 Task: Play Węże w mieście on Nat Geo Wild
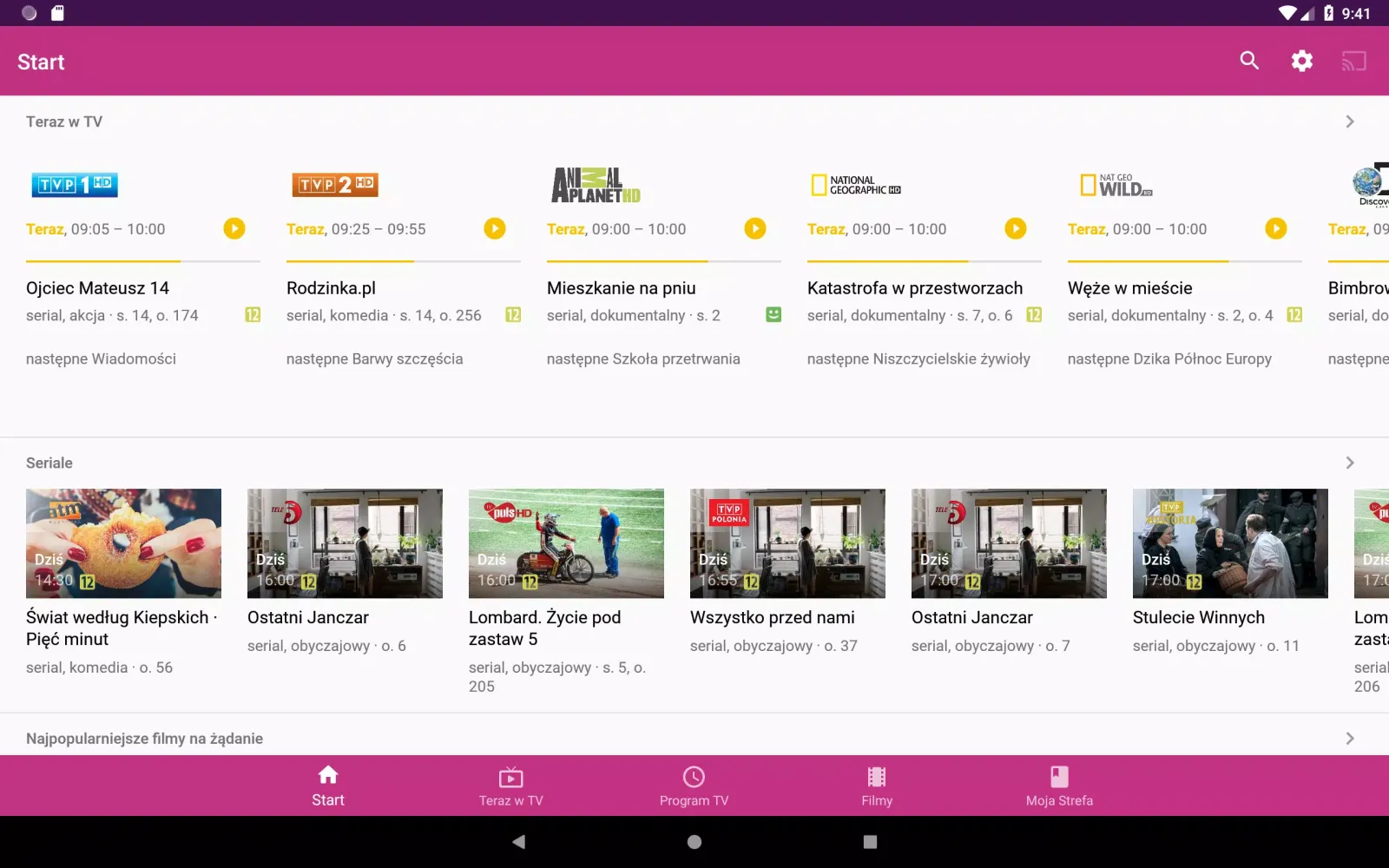tap(1276, 228)
